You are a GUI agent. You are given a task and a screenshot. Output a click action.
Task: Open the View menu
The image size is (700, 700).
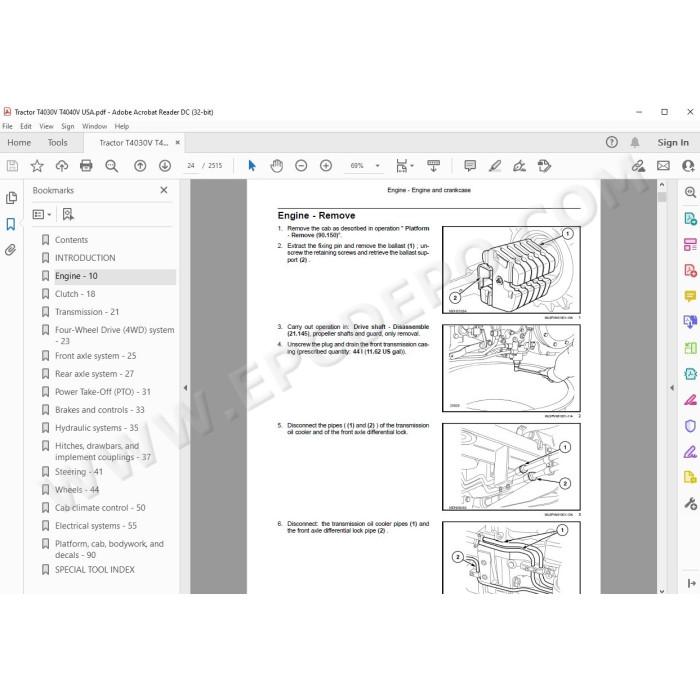46,126
